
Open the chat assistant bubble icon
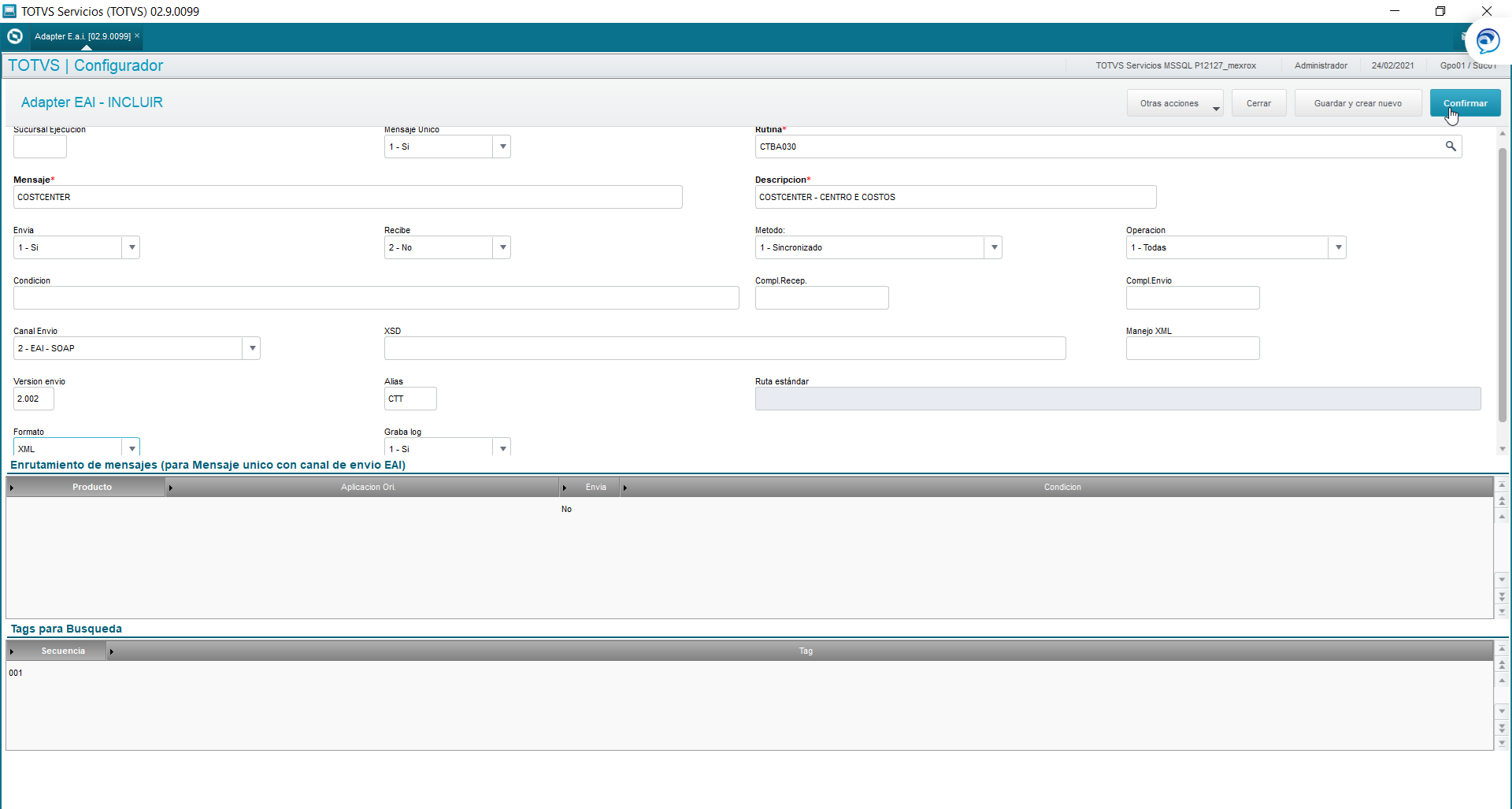1488,40
